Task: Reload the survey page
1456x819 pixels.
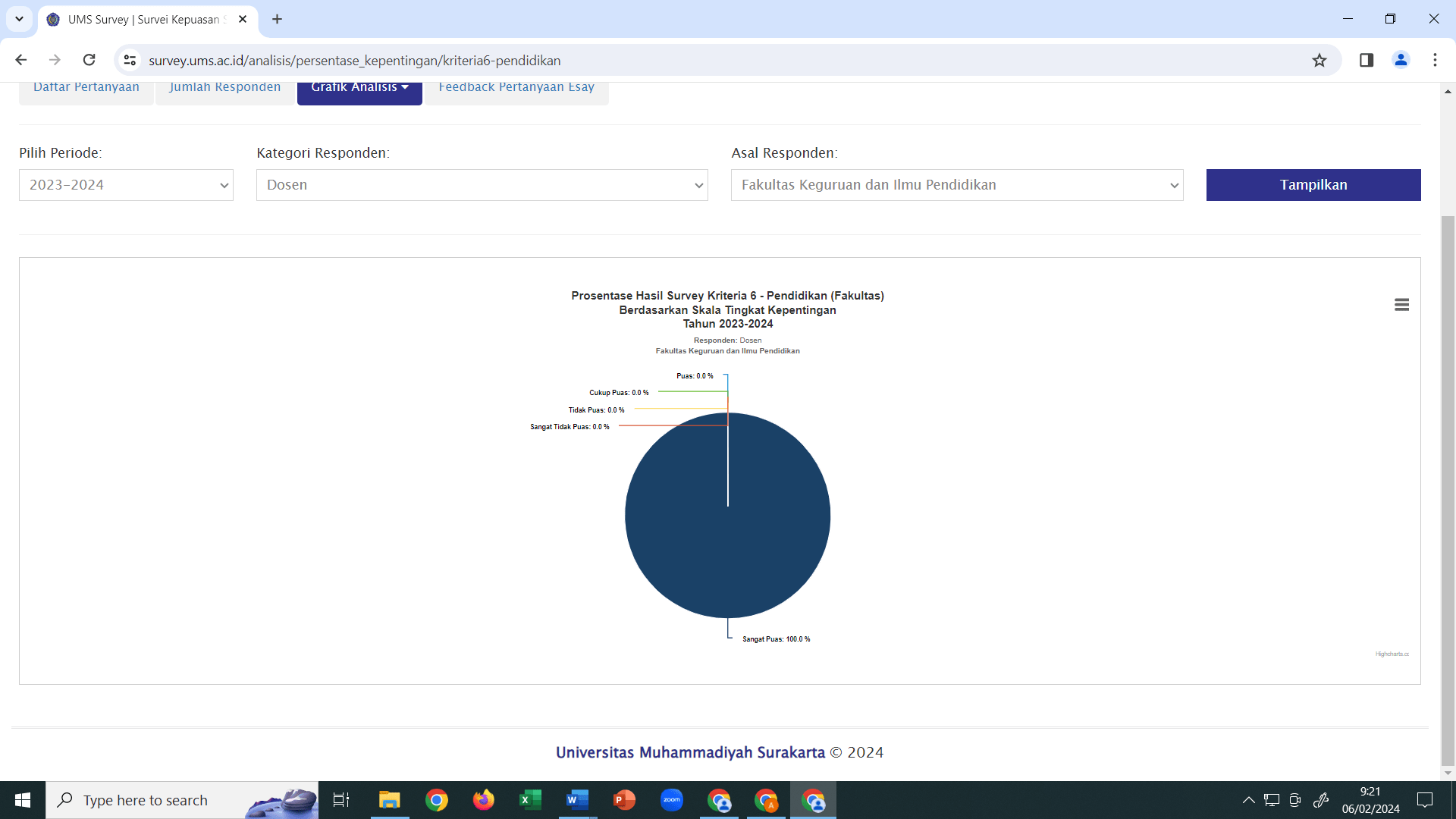Action: click(89, 60)
